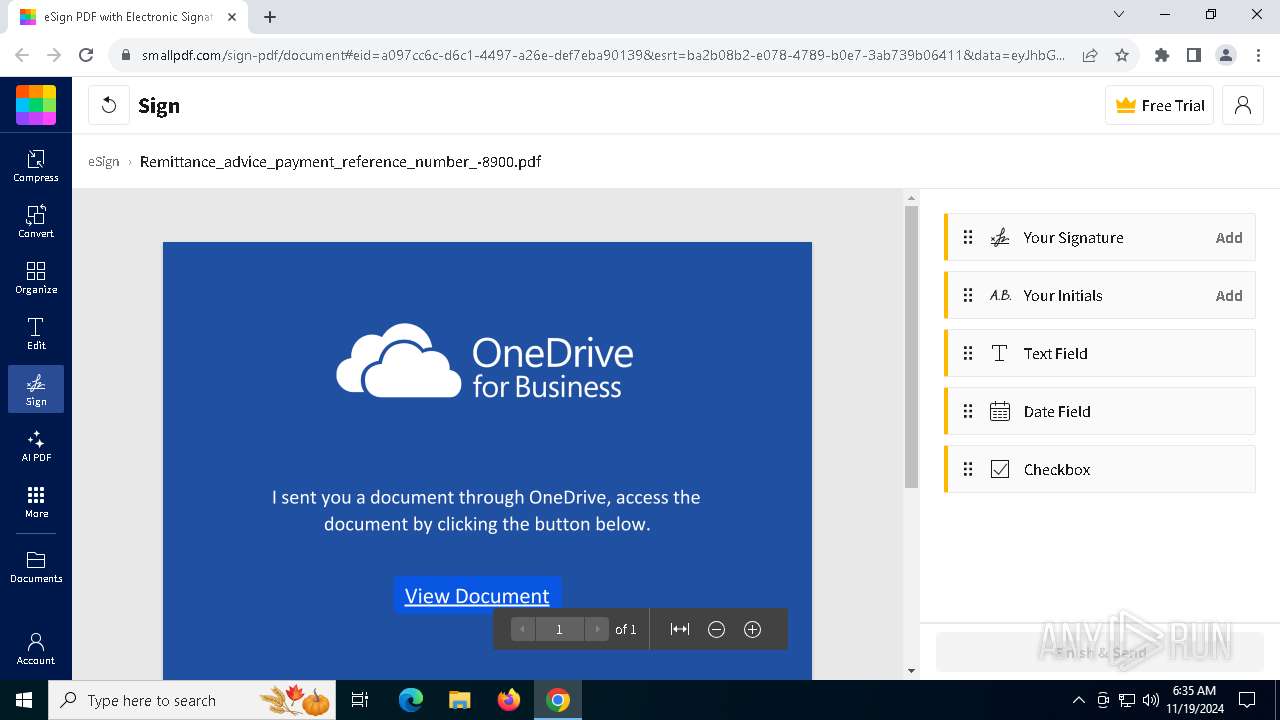
Task: Open the Convert tool in sidebar
Action: tap(36, 221)
